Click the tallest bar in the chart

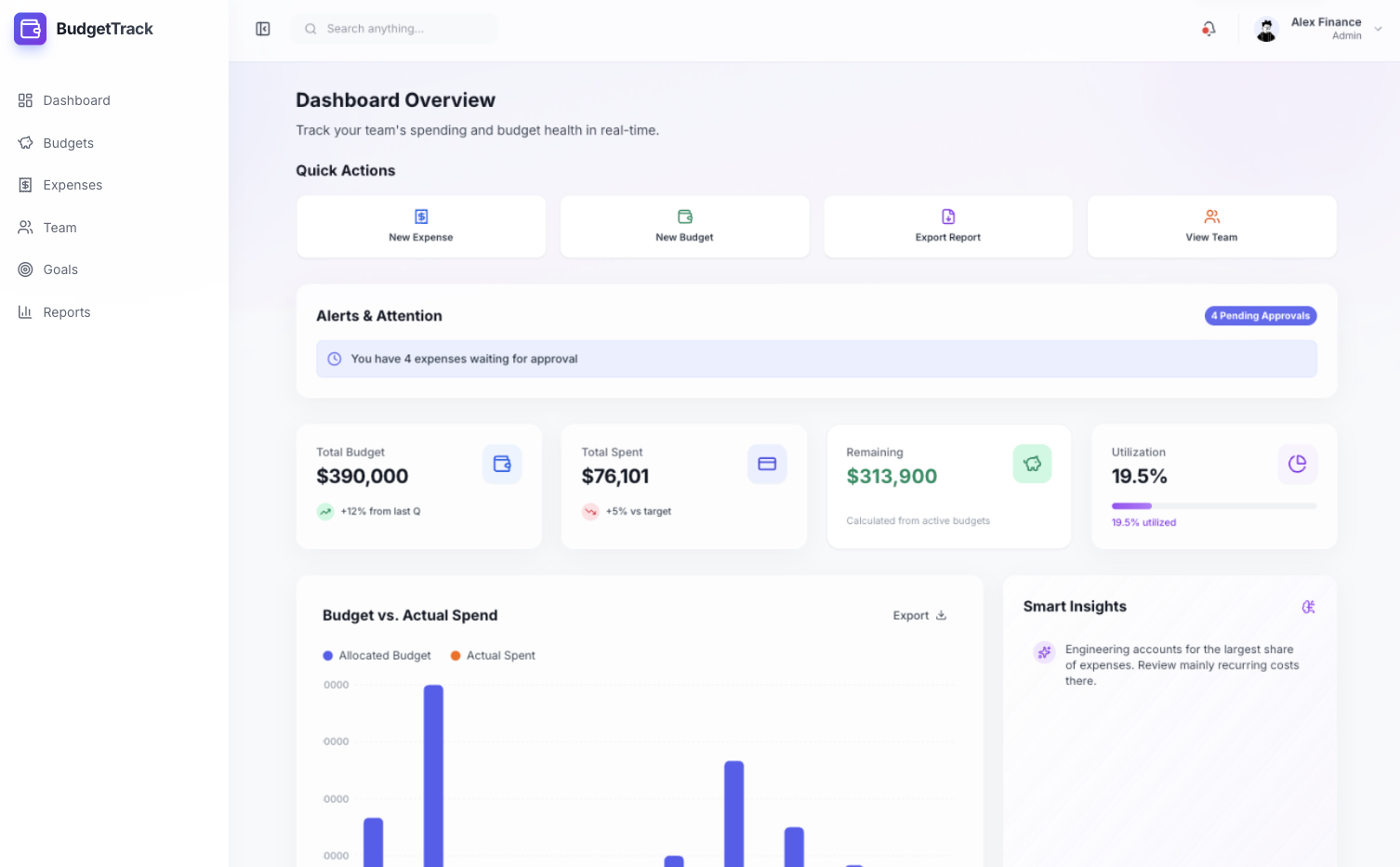point(433,776)
